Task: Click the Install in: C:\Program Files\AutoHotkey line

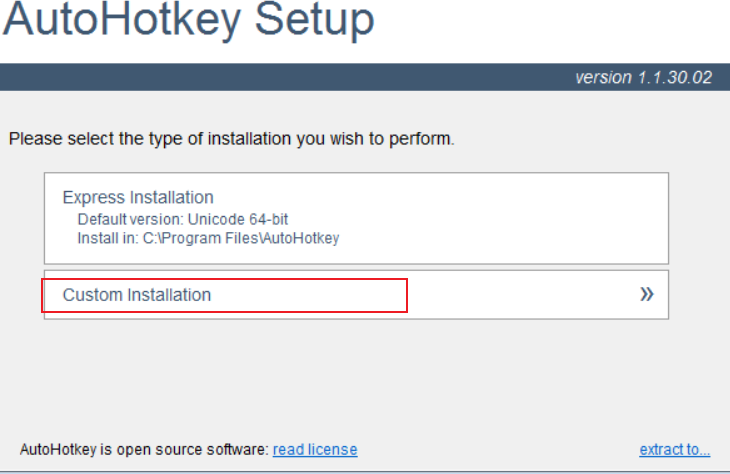Action: pyautogui.click(x=208, y=239)
